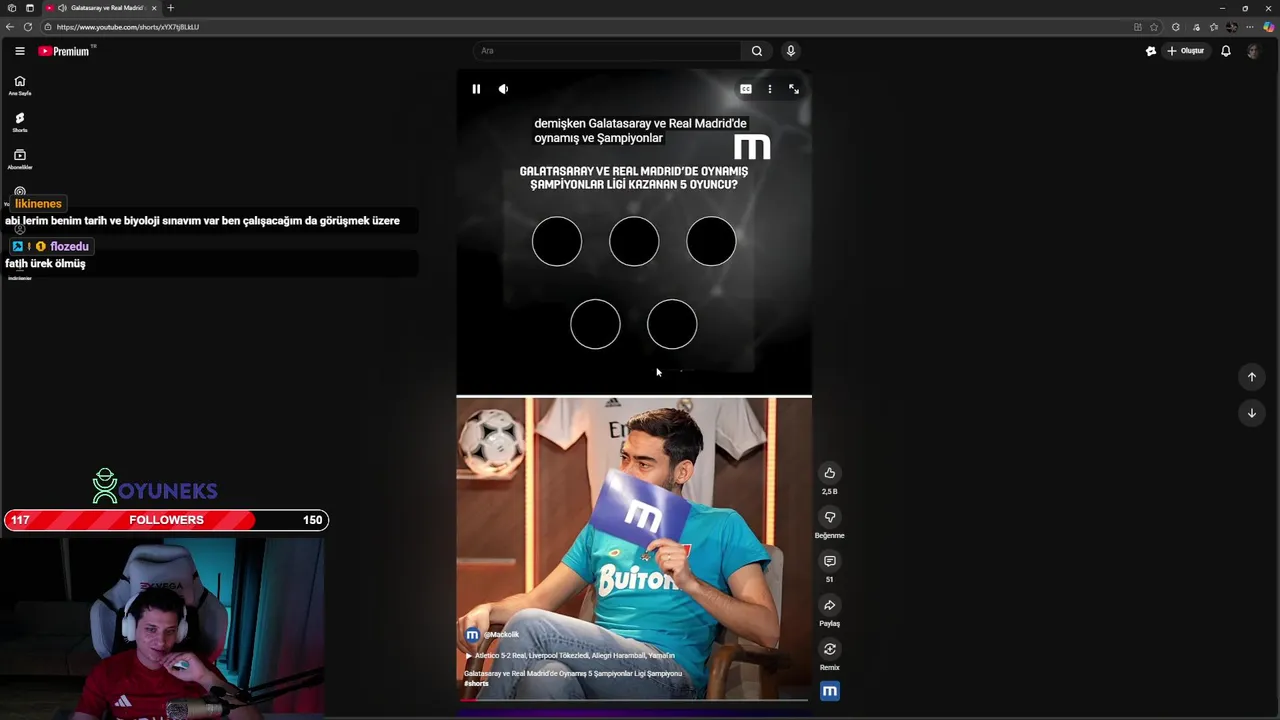Go to next Short with down arrow

[1251, 413]
